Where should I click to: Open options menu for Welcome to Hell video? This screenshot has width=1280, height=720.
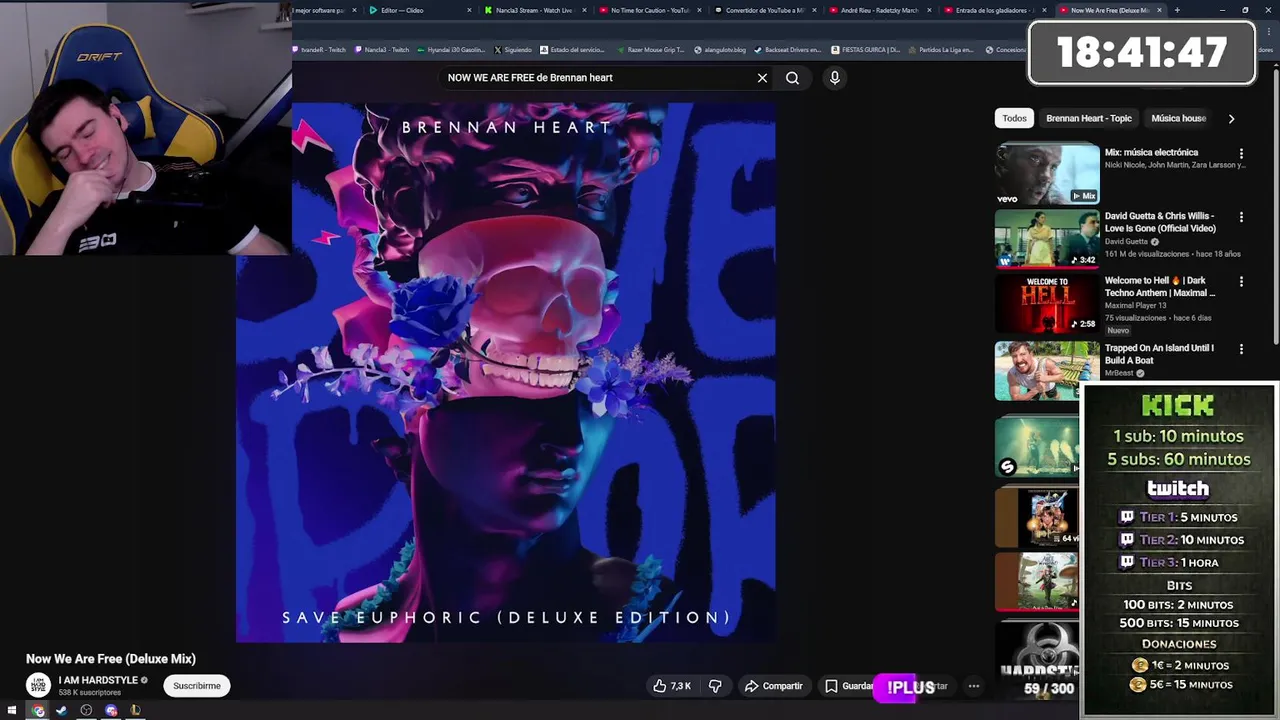[x=1241, y=282]
